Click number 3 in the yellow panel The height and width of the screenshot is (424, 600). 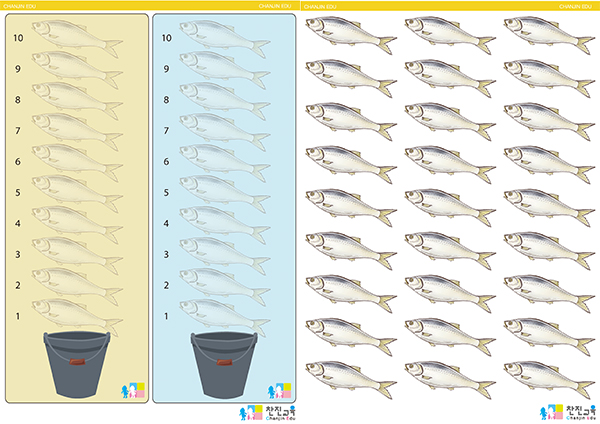(18, 254)
